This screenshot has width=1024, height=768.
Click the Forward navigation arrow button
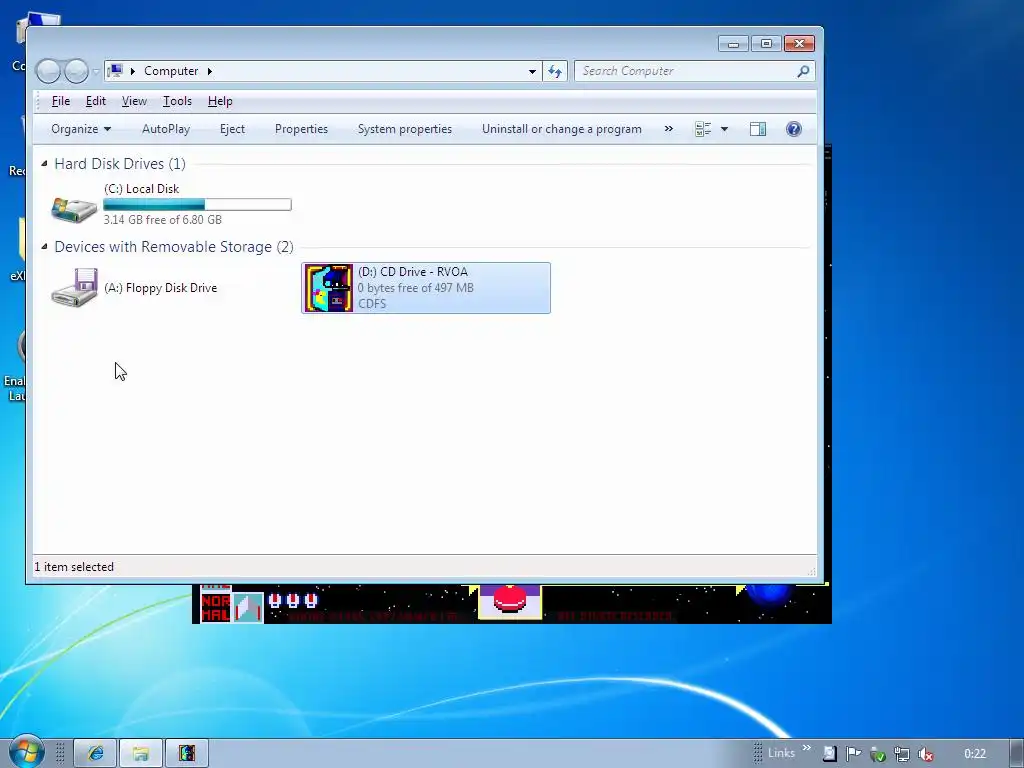76,71
